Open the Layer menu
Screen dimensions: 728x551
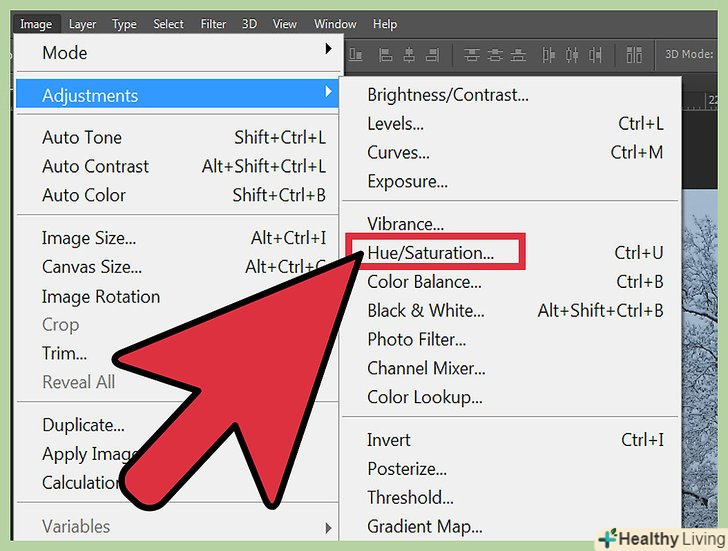(82, 24)
